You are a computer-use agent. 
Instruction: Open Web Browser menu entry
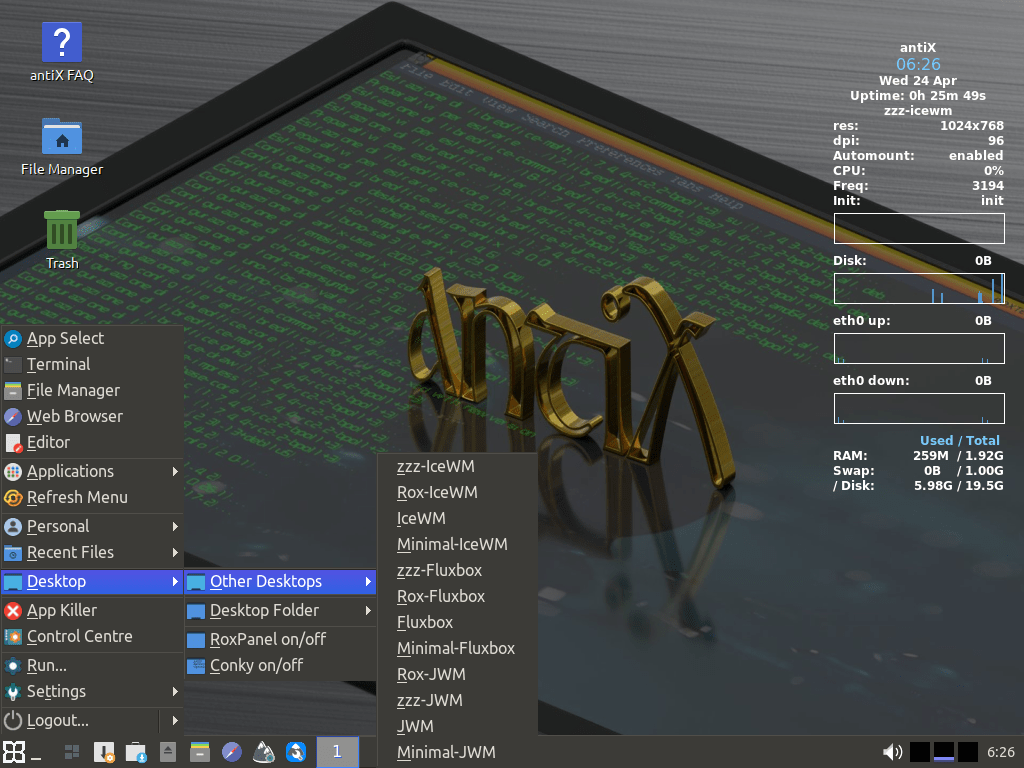pyautogui.click(x=92, y=417)
